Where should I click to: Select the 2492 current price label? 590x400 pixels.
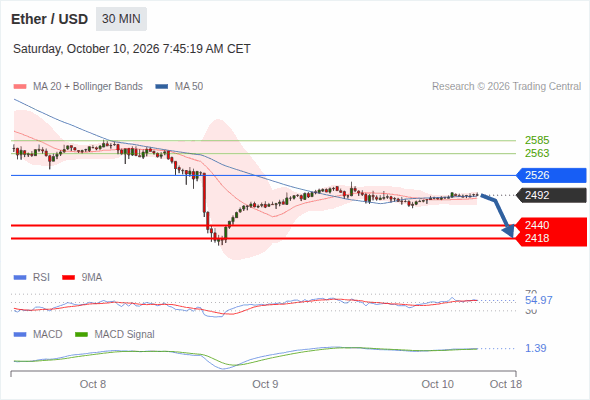(551, 195)
